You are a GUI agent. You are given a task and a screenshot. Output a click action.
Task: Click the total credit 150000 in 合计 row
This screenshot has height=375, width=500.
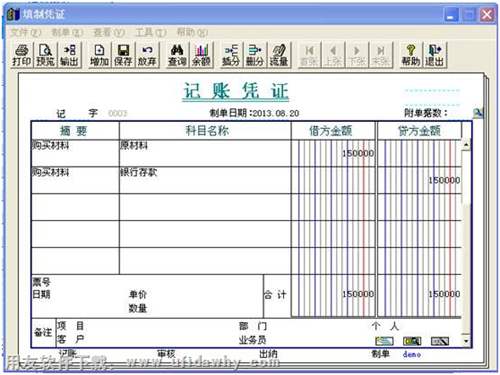pyautogui.click(x=444, y=294)
